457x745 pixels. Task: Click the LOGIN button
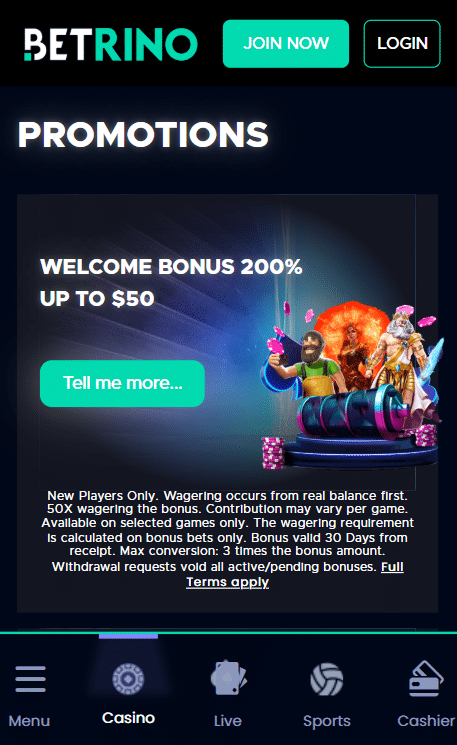coord(402,44)
